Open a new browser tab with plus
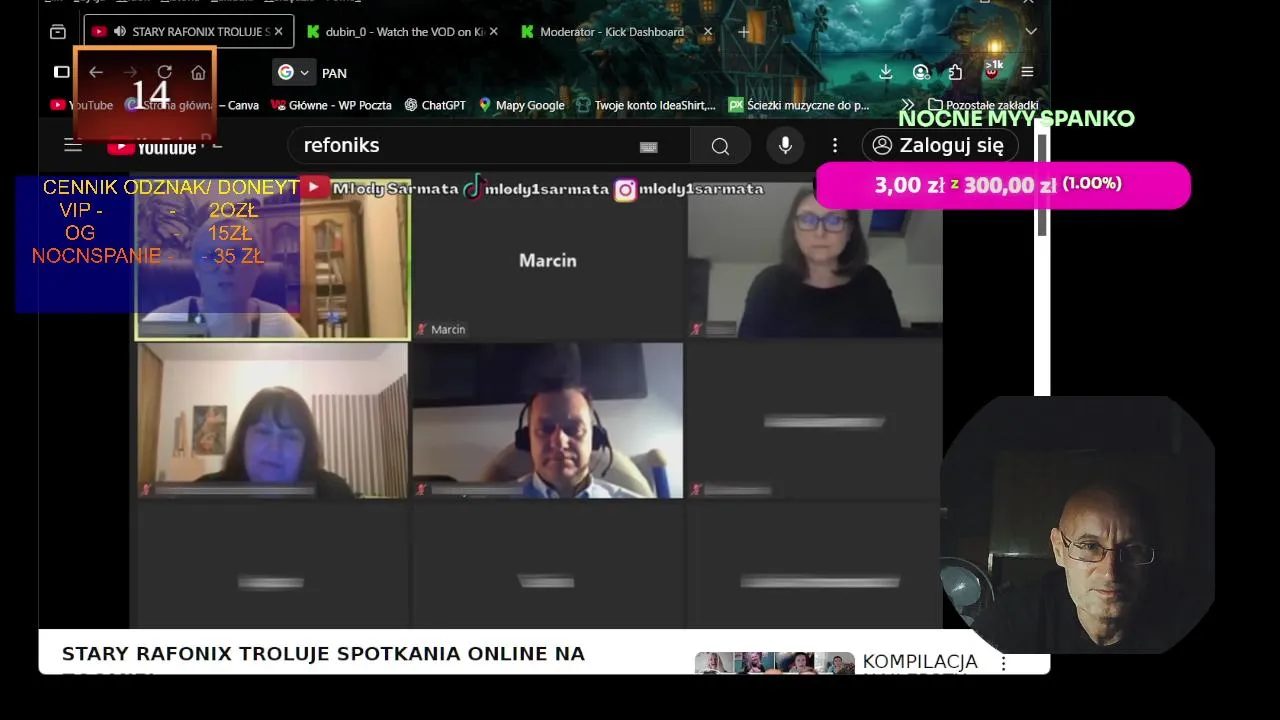1280x720 pixels. (743, 32)
